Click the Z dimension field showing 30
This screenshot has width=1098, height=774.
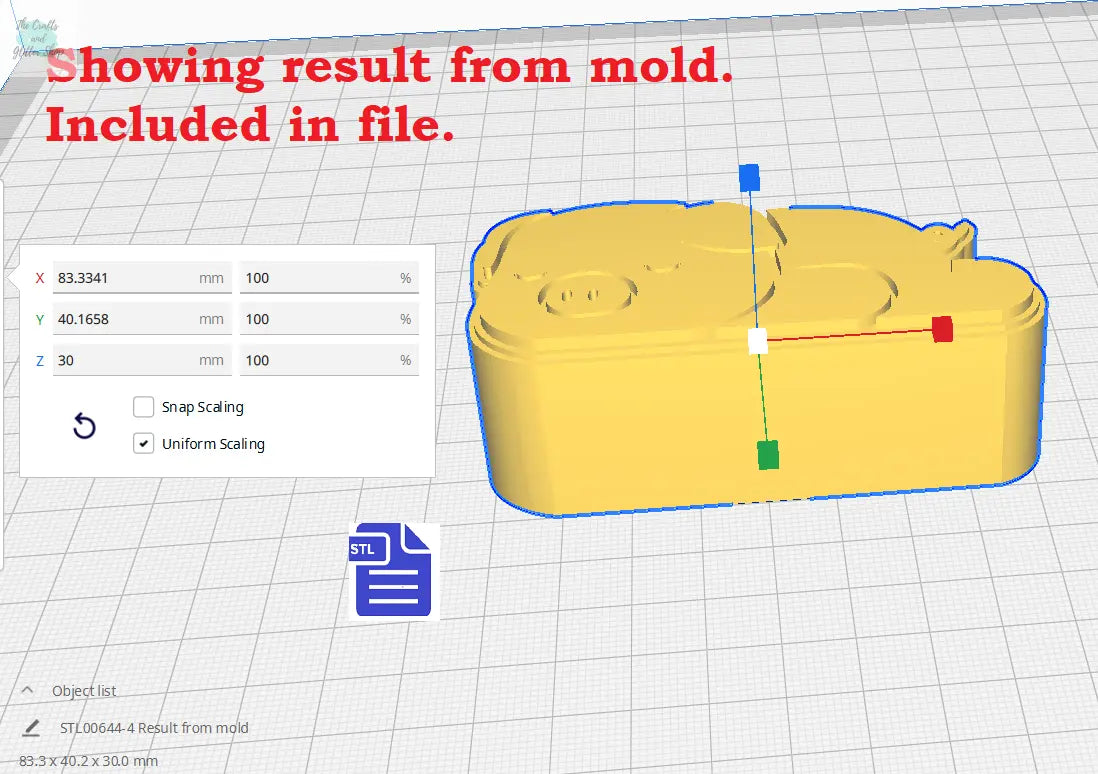coord(125,360)
